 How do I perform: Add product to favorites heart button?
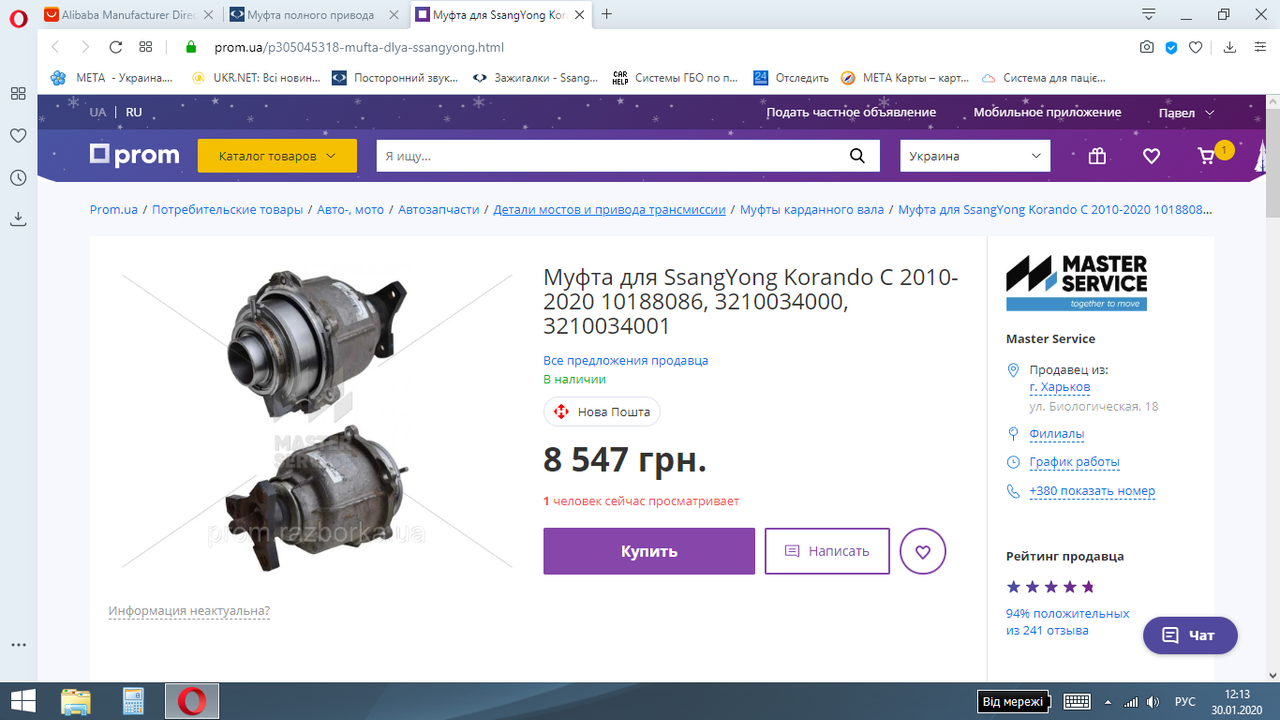(x=922, y=551)
